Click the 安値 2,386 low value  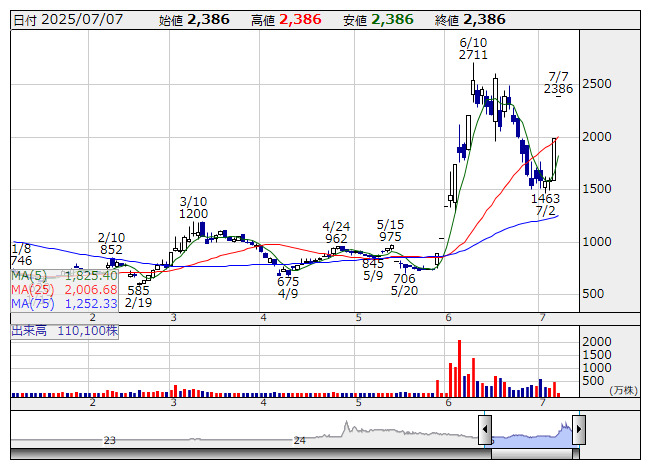click(x=378, y=20)
